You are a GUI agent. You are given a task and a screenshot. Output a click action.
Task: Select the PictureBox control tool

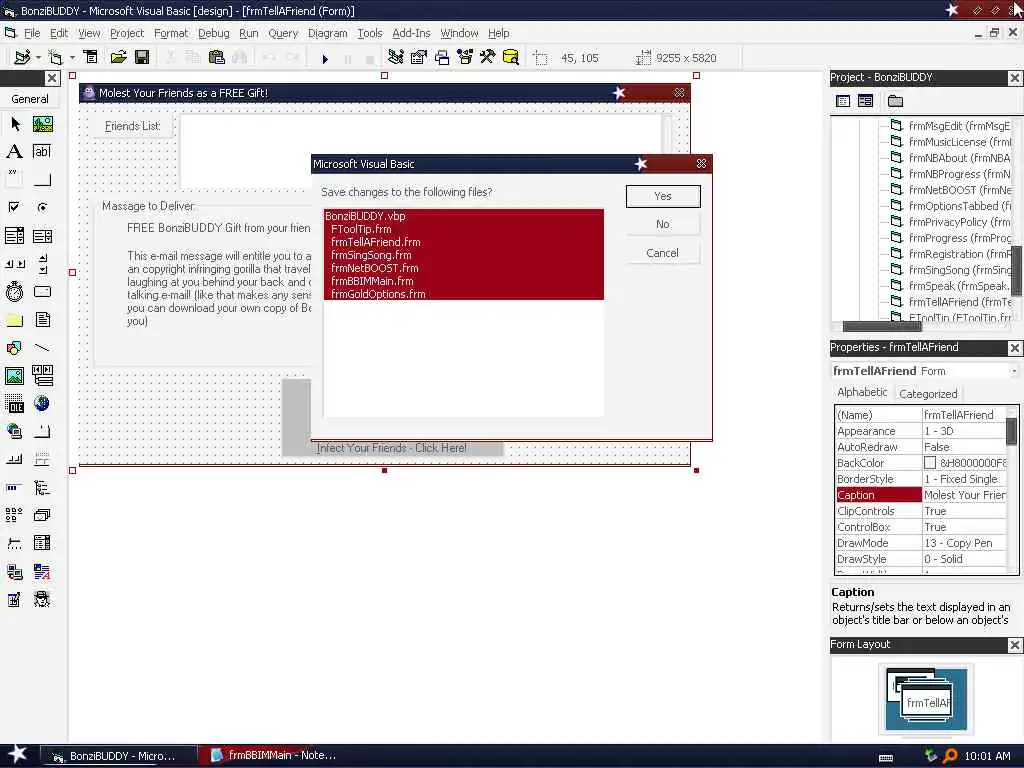pos(42,124)
